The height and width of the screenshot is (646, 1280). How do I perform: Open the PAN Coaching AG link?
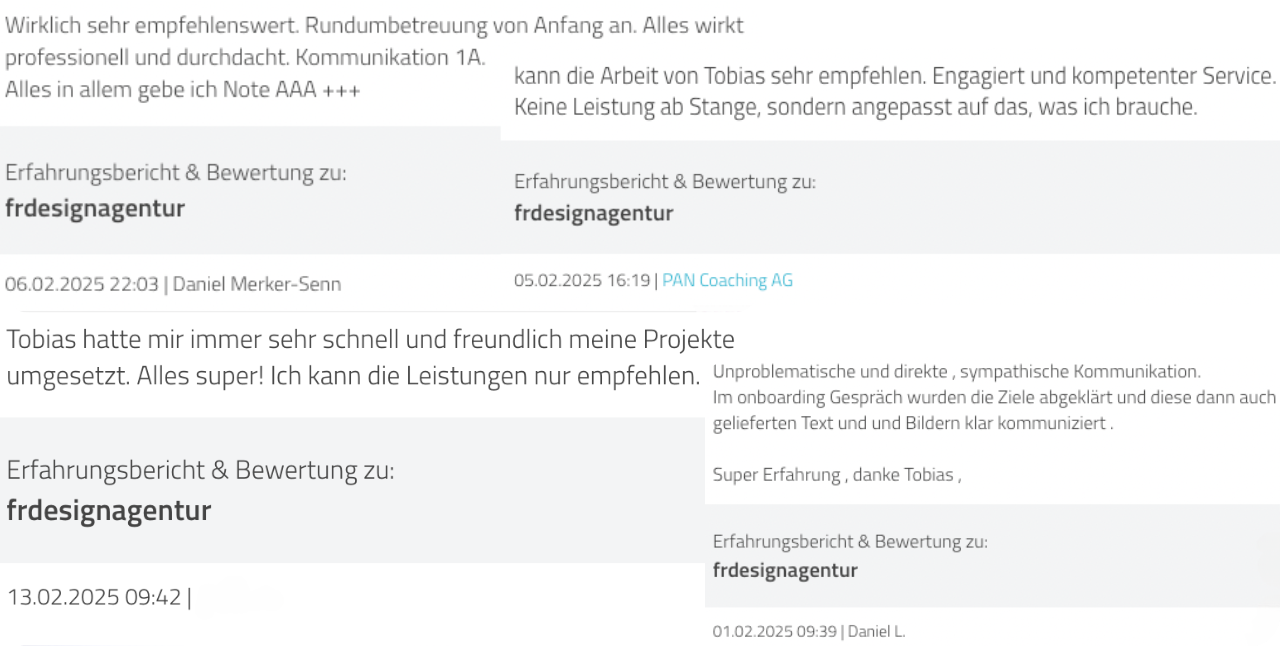727,281
